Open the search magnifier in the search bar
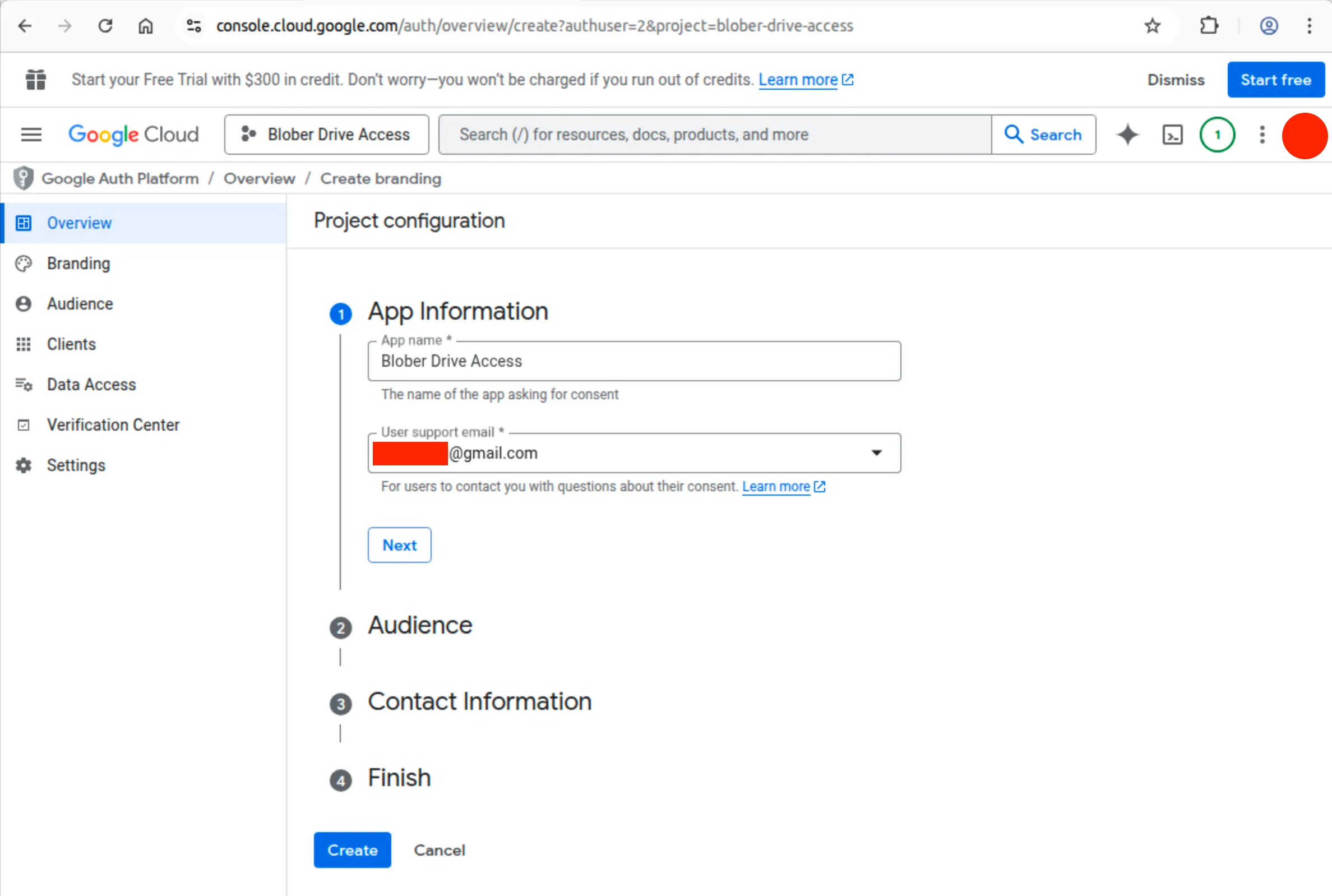Screen dimensions: 1332x896 pyautogui.click(x=1014, y=134)
